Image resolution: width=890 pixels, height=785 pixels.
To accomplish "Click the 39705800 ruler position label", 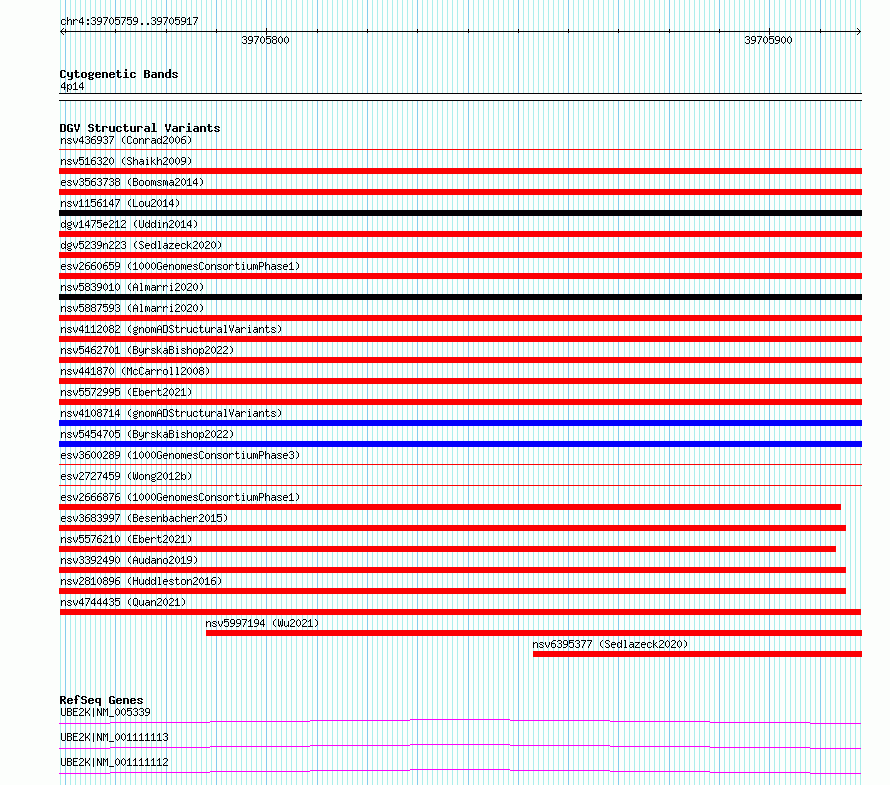I will (x=265, y=40).
